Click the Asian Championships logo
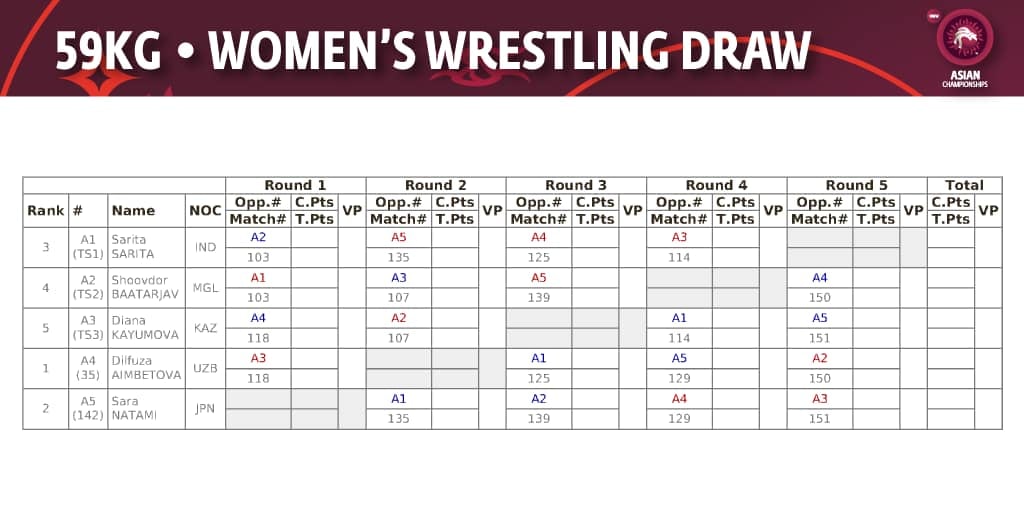 964,48
